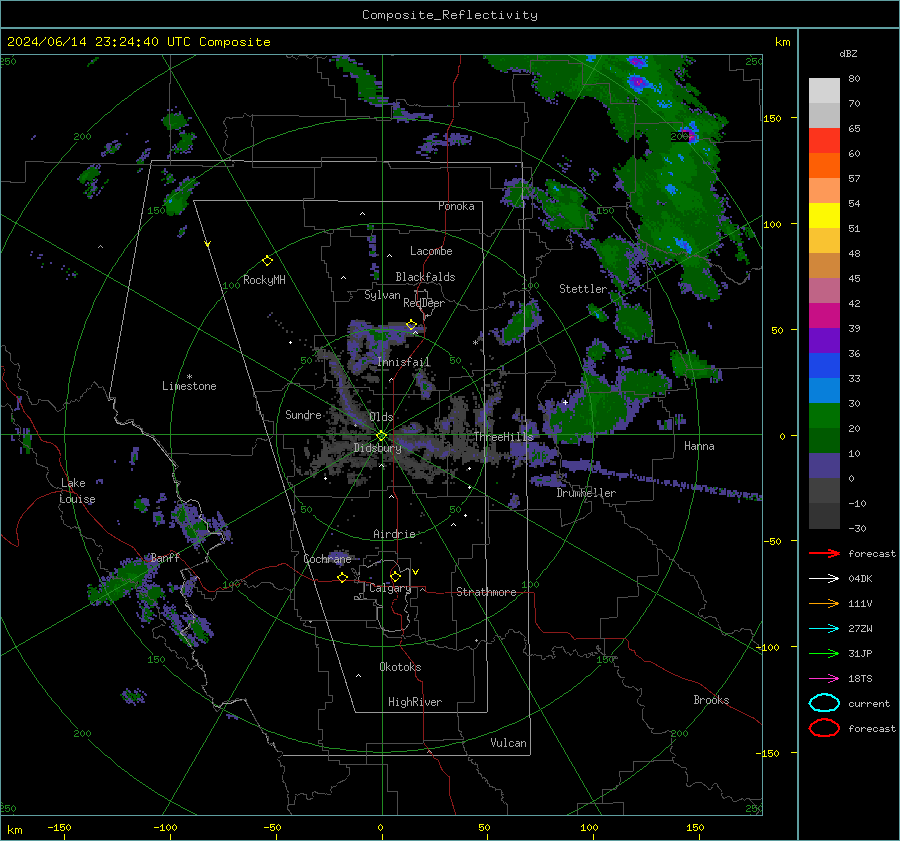Click the Lake Louise label
The image size is (900, 841).
point(77,491)
